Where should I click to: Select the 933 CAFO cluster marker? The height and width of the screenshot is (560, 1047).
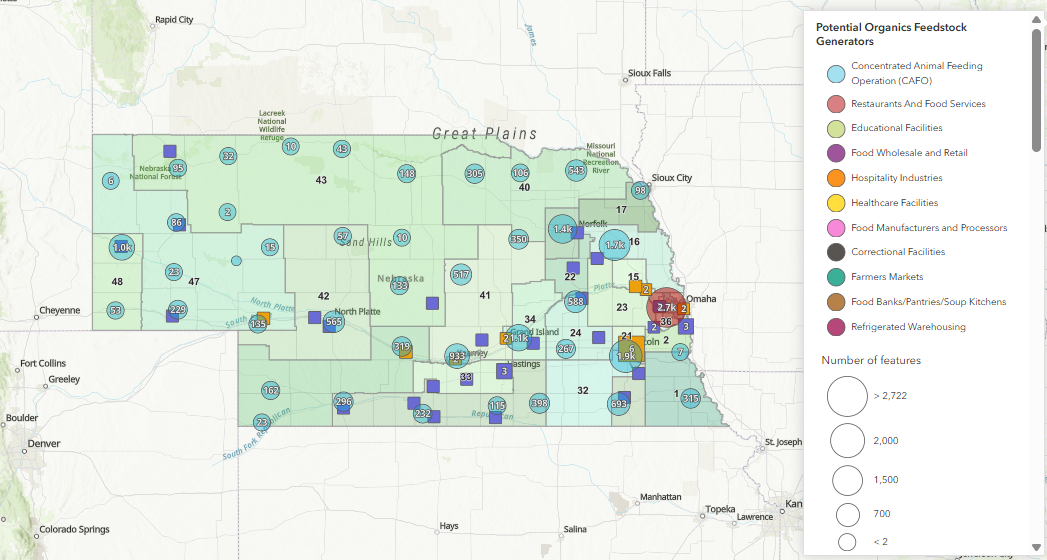457,356
